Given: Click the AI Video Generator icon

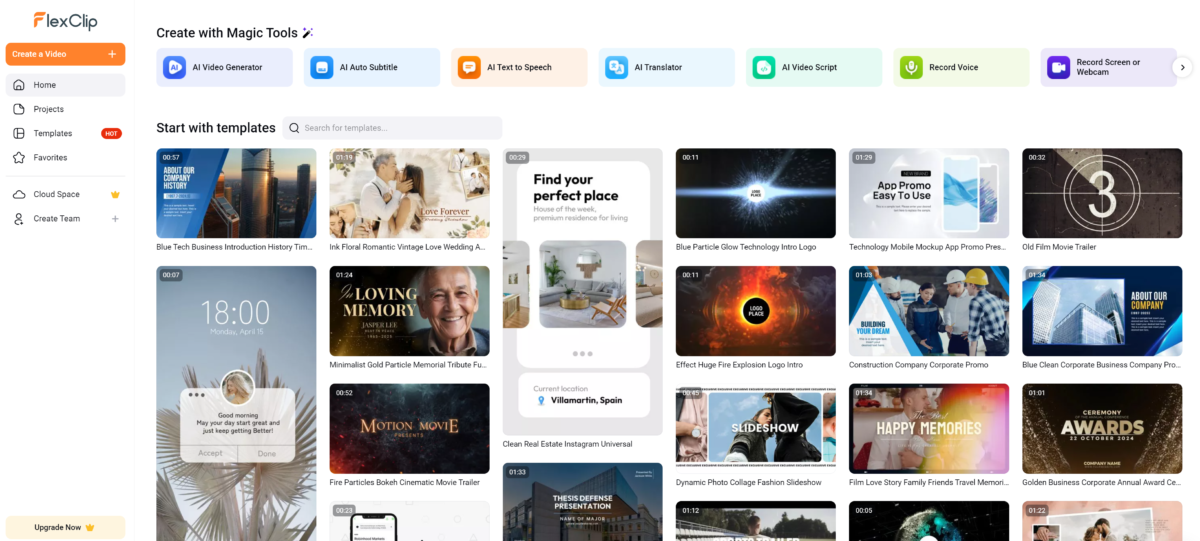Looking at the screenshot, I should point(175,67).
